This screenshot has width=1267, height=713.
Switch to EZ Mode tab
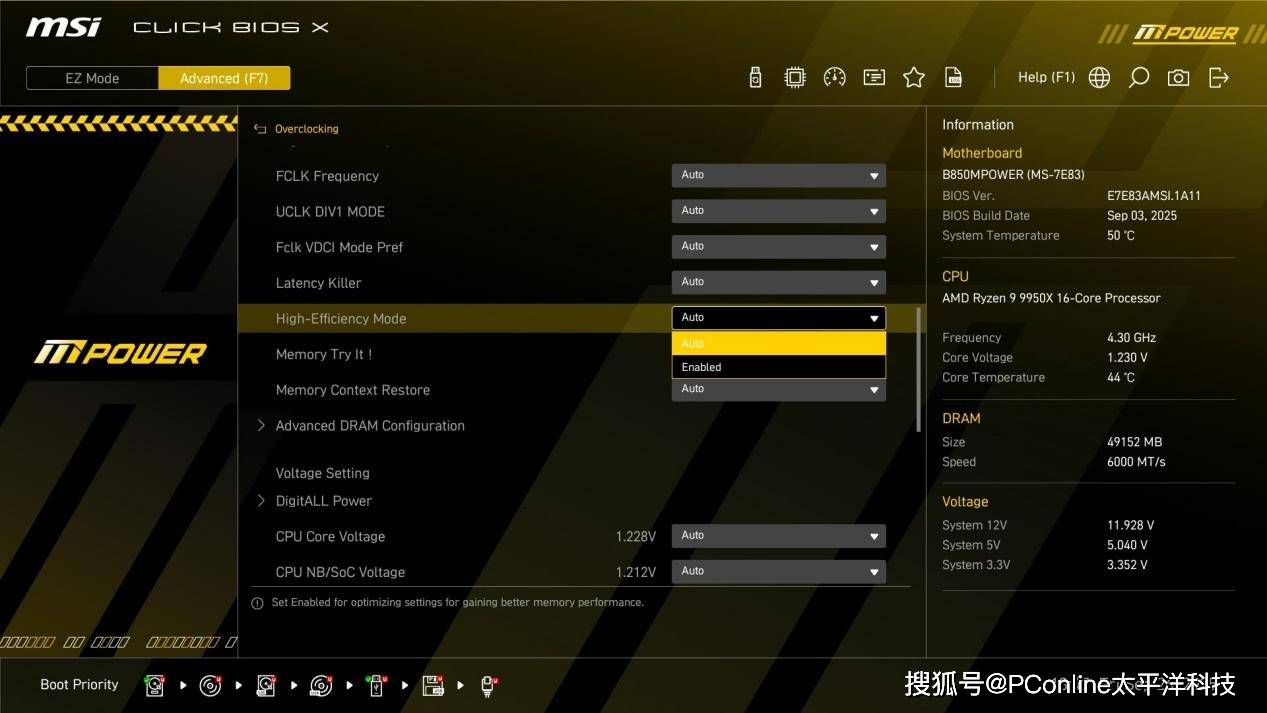[x=92, y=78]
